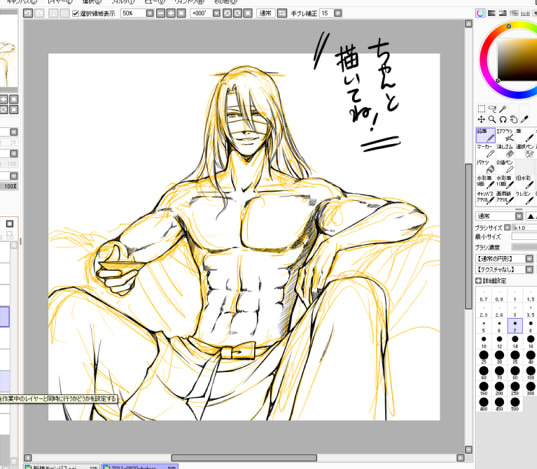
Task: Toggle the selection edge display checkbox
Action: click(76, 13)
